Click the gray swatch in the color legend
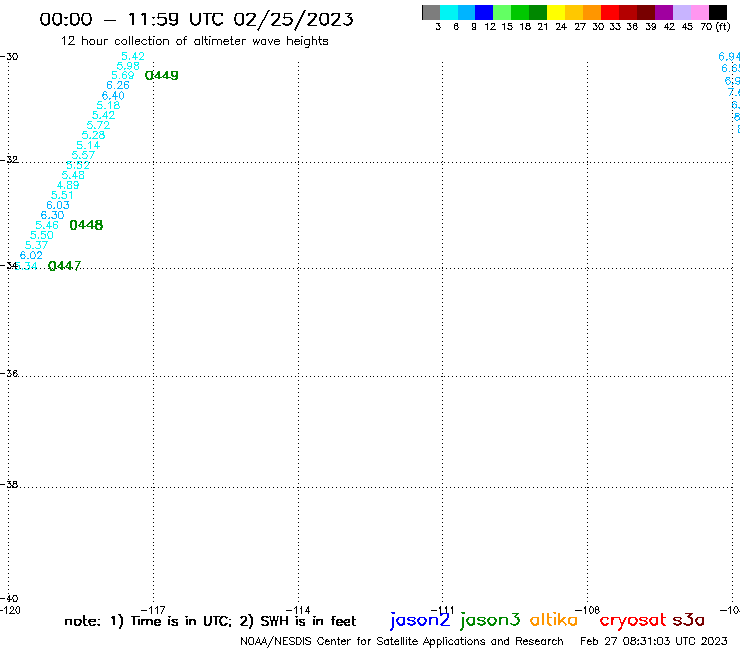 431,12
